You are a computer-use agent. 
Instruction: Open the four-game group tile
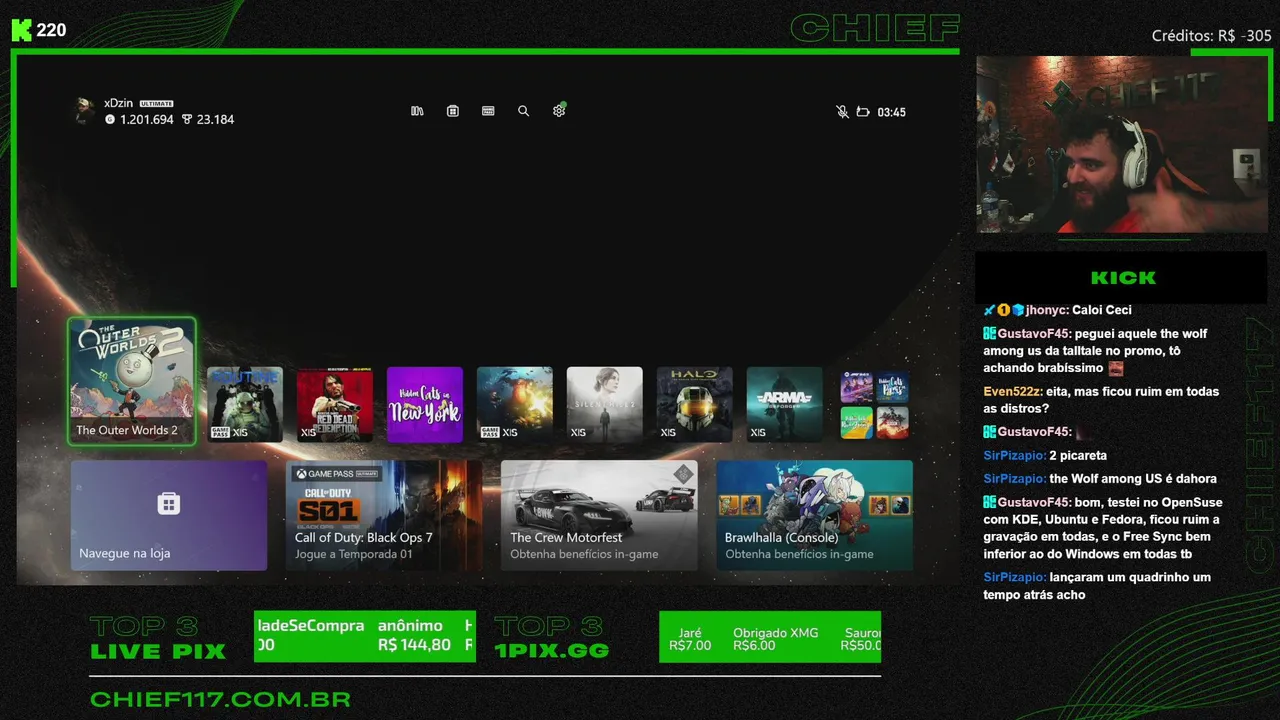875,404
